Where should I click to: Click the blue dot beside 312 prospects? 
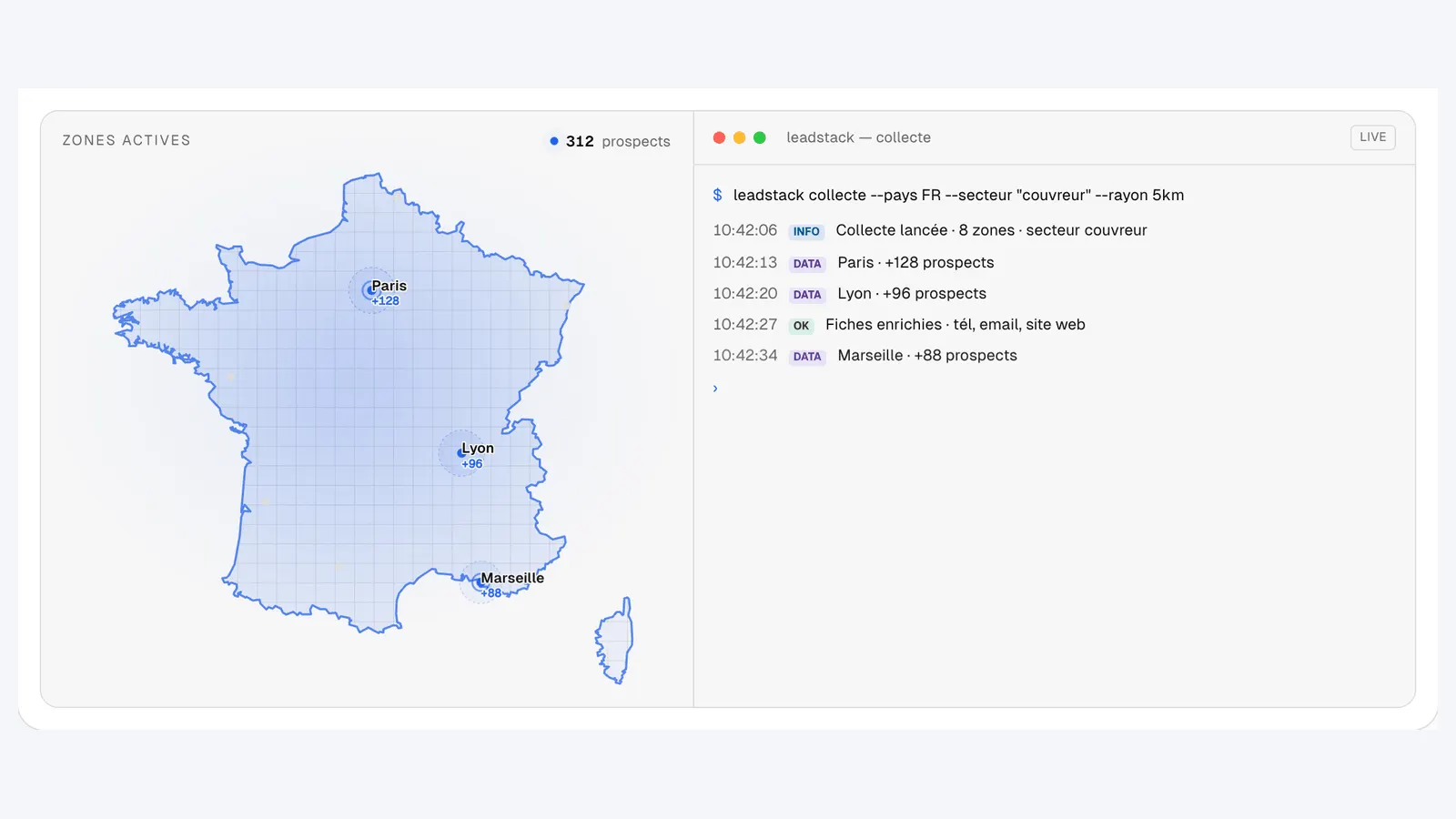(x=554, y=141)
